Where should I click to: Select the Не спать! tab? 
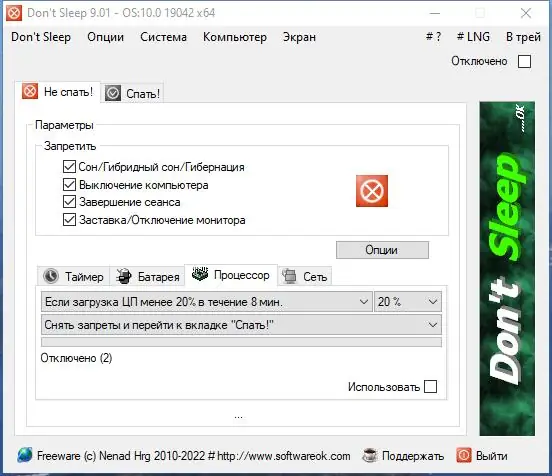click(x=58, y=92)
